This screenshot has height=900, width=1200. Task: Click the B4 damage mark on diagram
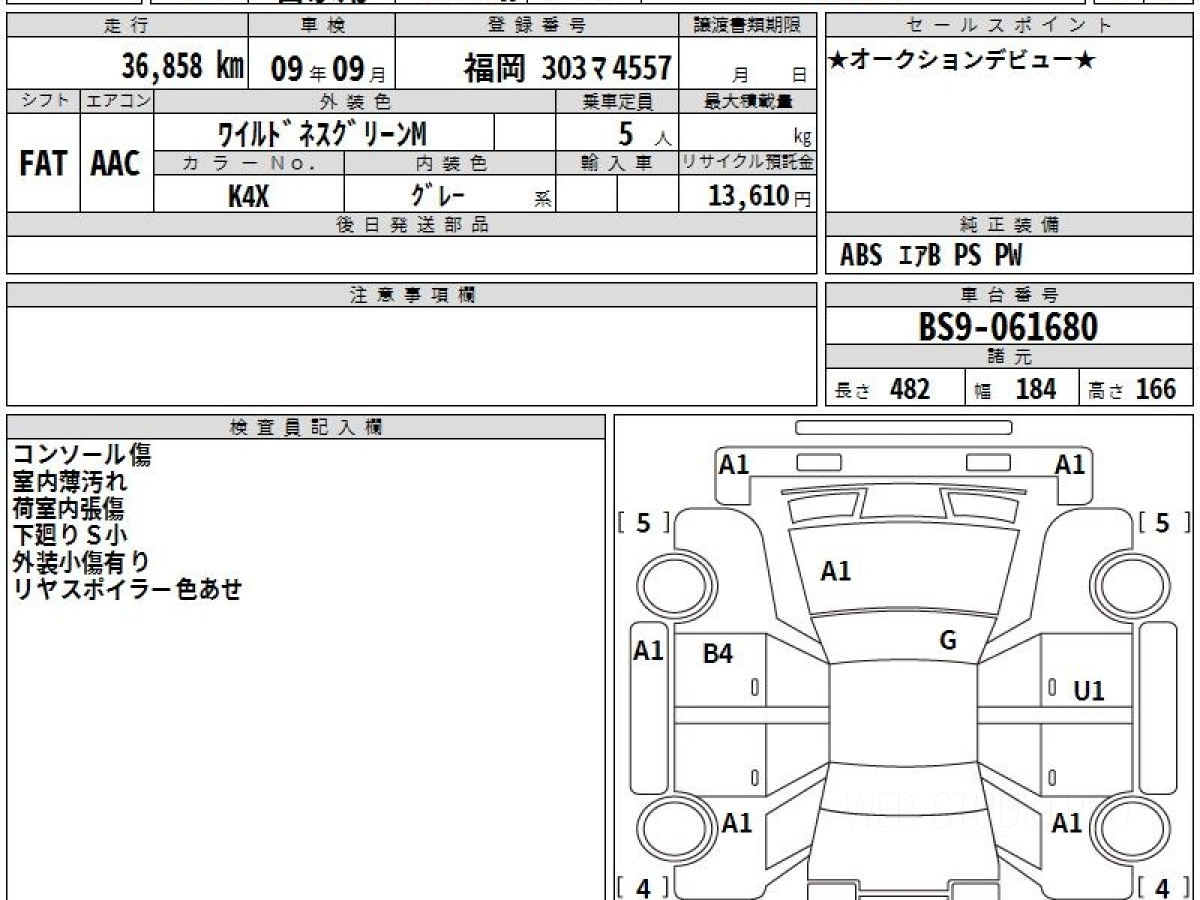[x=718, y=654]
